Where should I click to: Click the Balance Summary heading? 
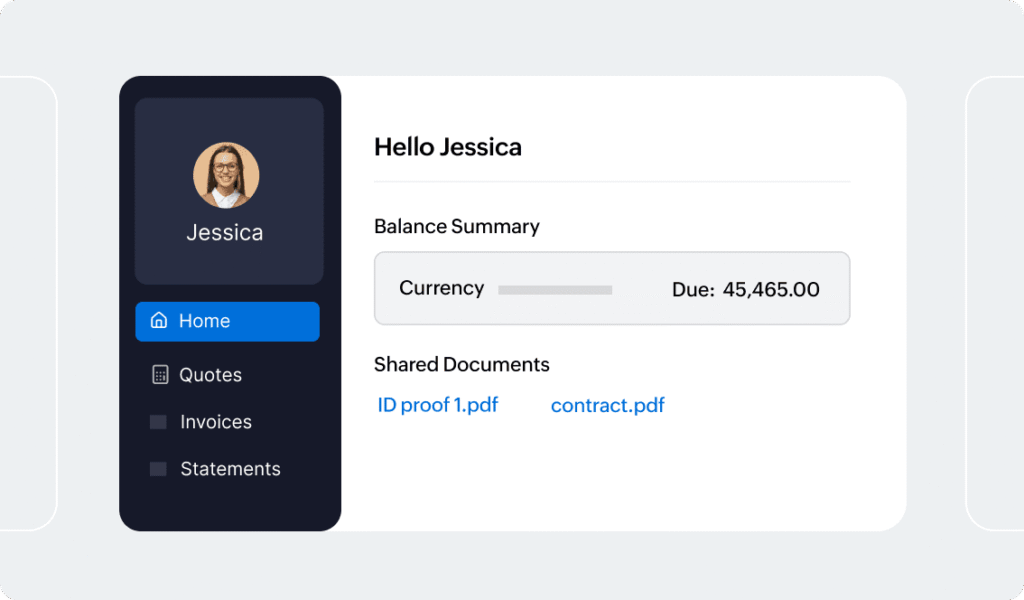pos(456,226)
